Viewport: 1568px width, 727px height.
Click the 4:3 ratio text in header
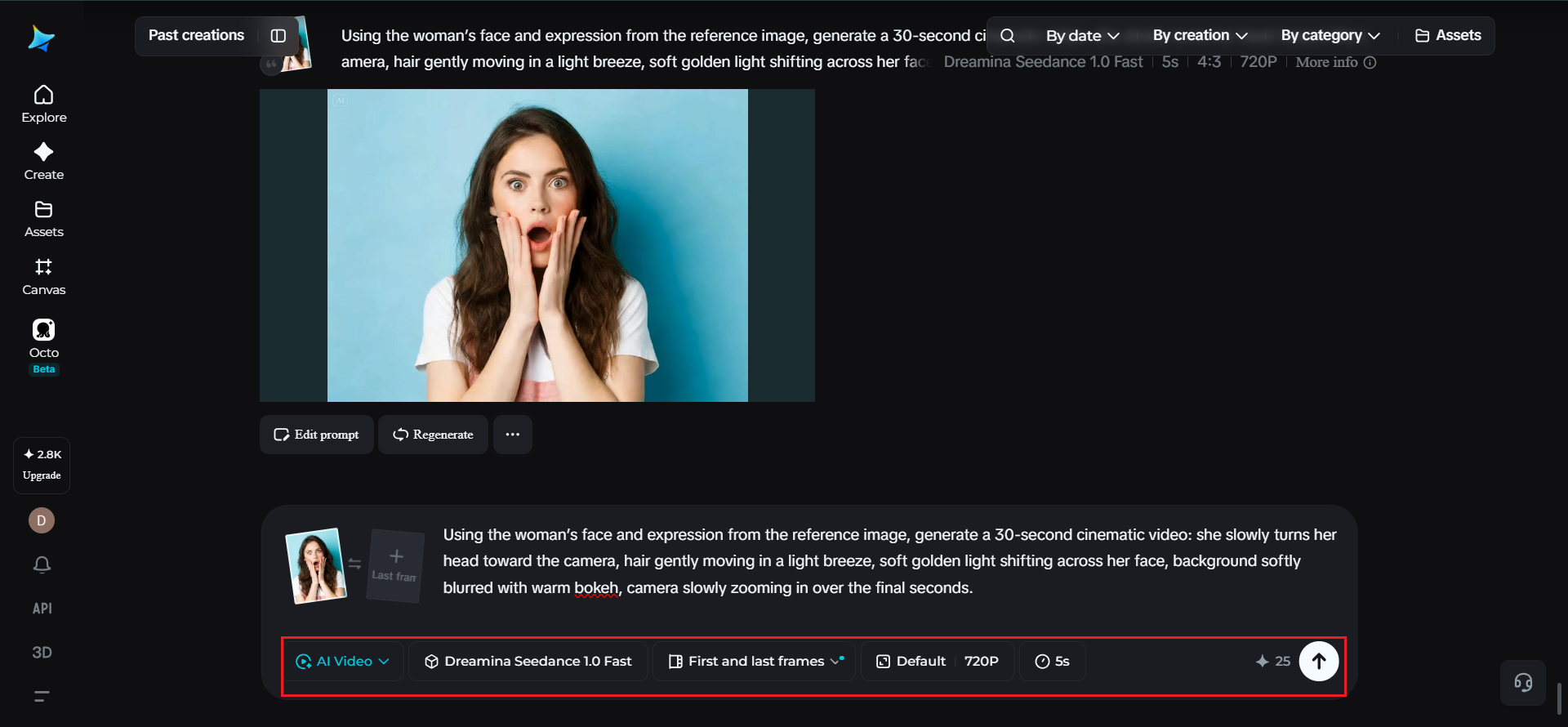click(1209, 62)
